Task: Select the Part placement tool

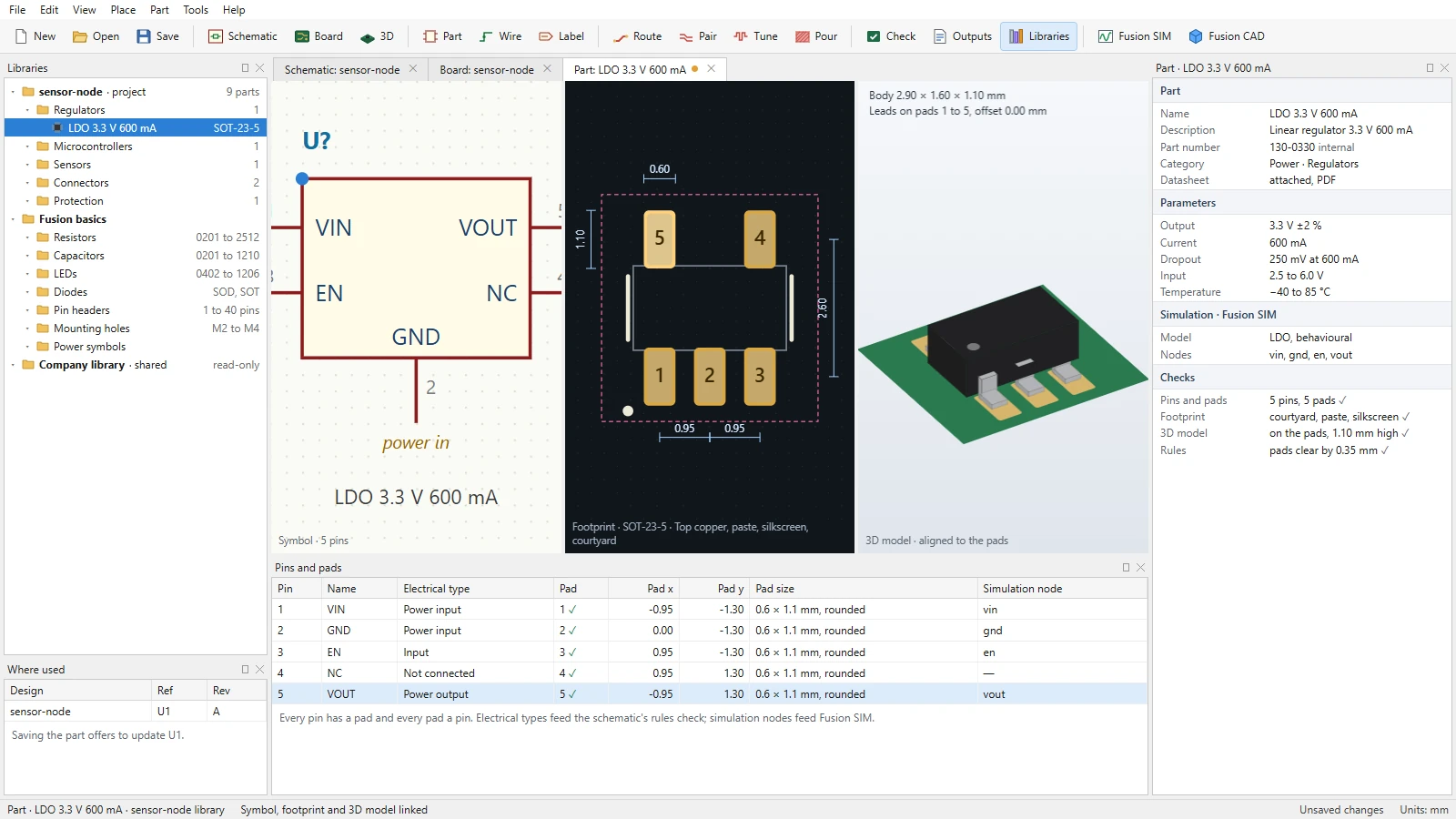Action: pos(442,36)
